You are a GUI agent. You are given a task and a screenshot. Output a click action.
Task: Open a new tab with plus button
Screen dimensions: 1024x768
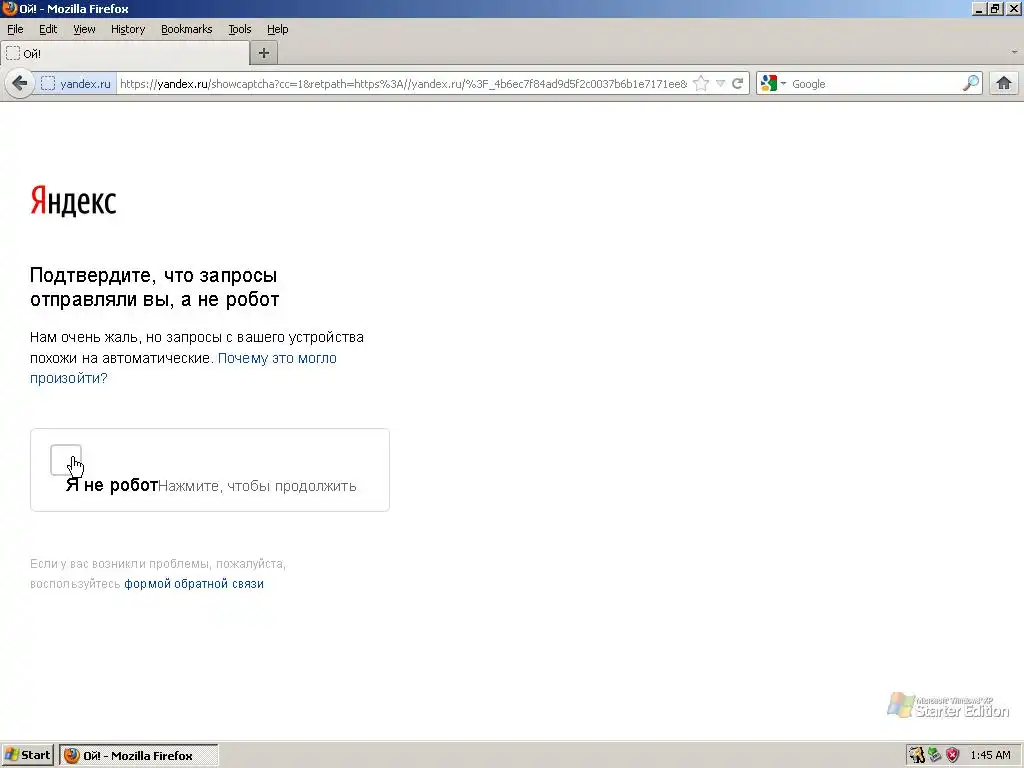coord(264,54)
